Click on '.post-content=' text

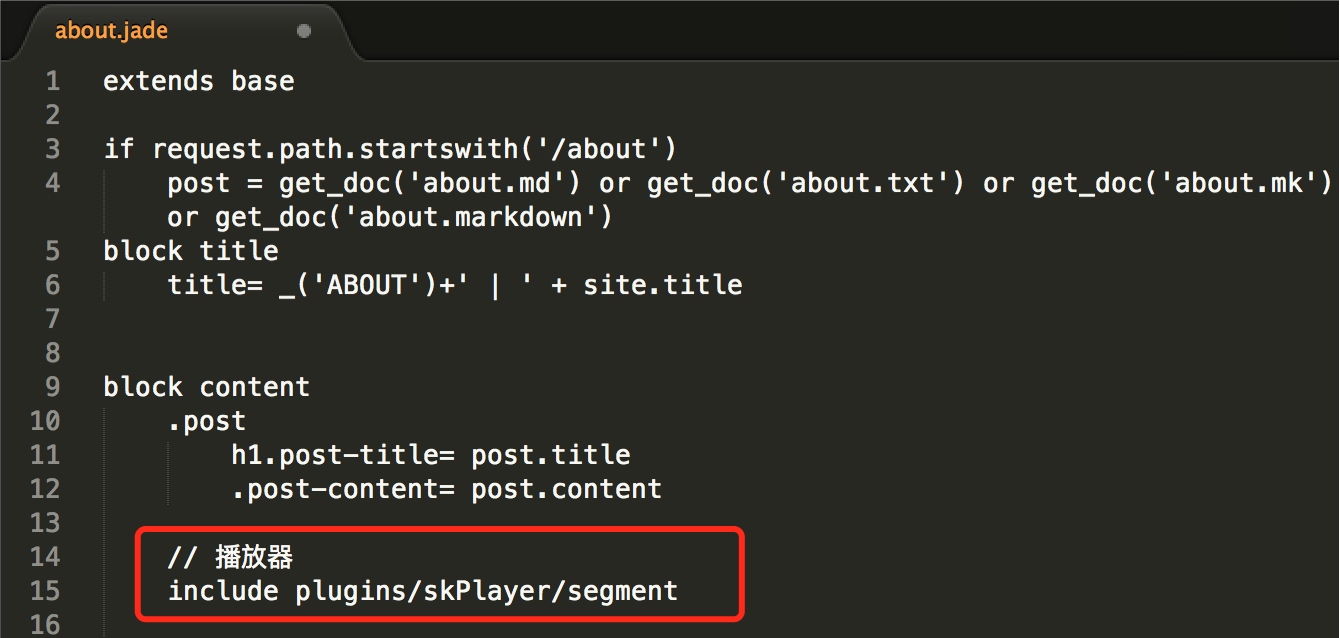(x=342, y=489)
